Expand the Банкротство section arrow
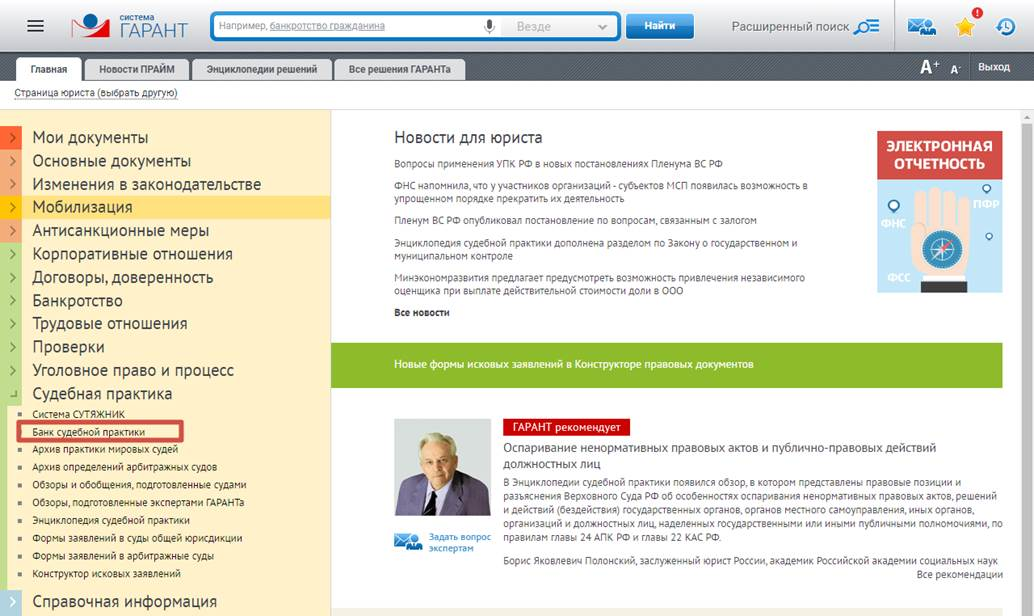Image resolution: width=1034 pixels, height=616 pixels. [11, 300]
